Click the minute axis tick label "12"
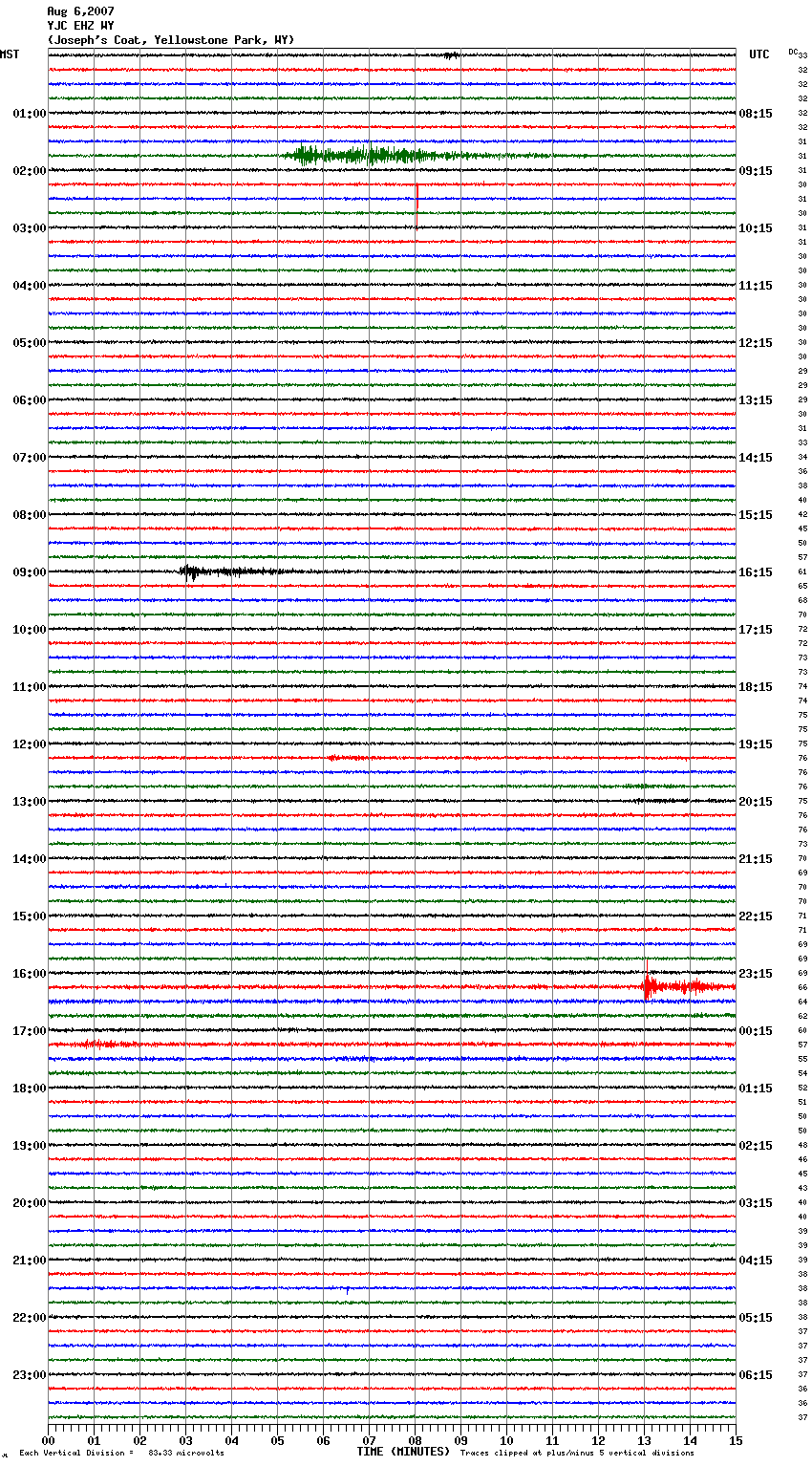Image resolution: width=812 pixels, height=1466 pixels. click(598, 1440)
